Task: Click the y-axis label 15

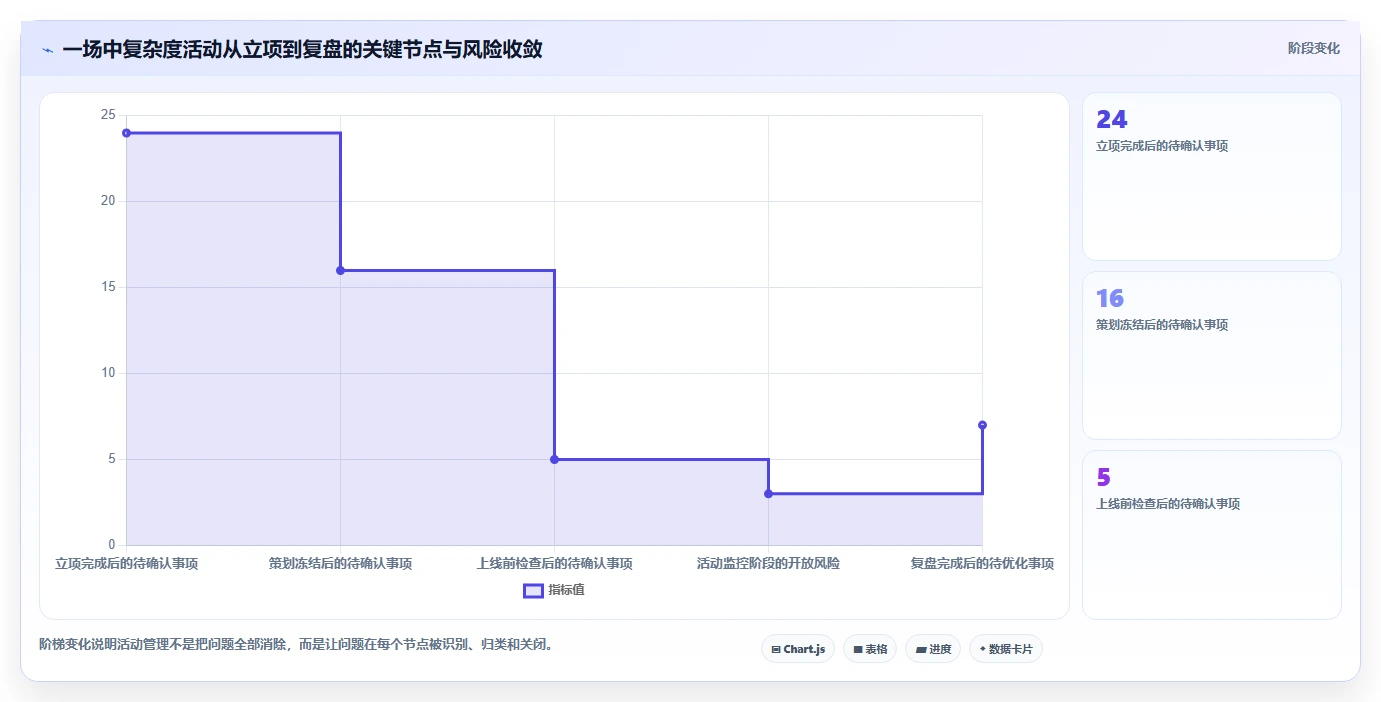Action: point(108,287)
